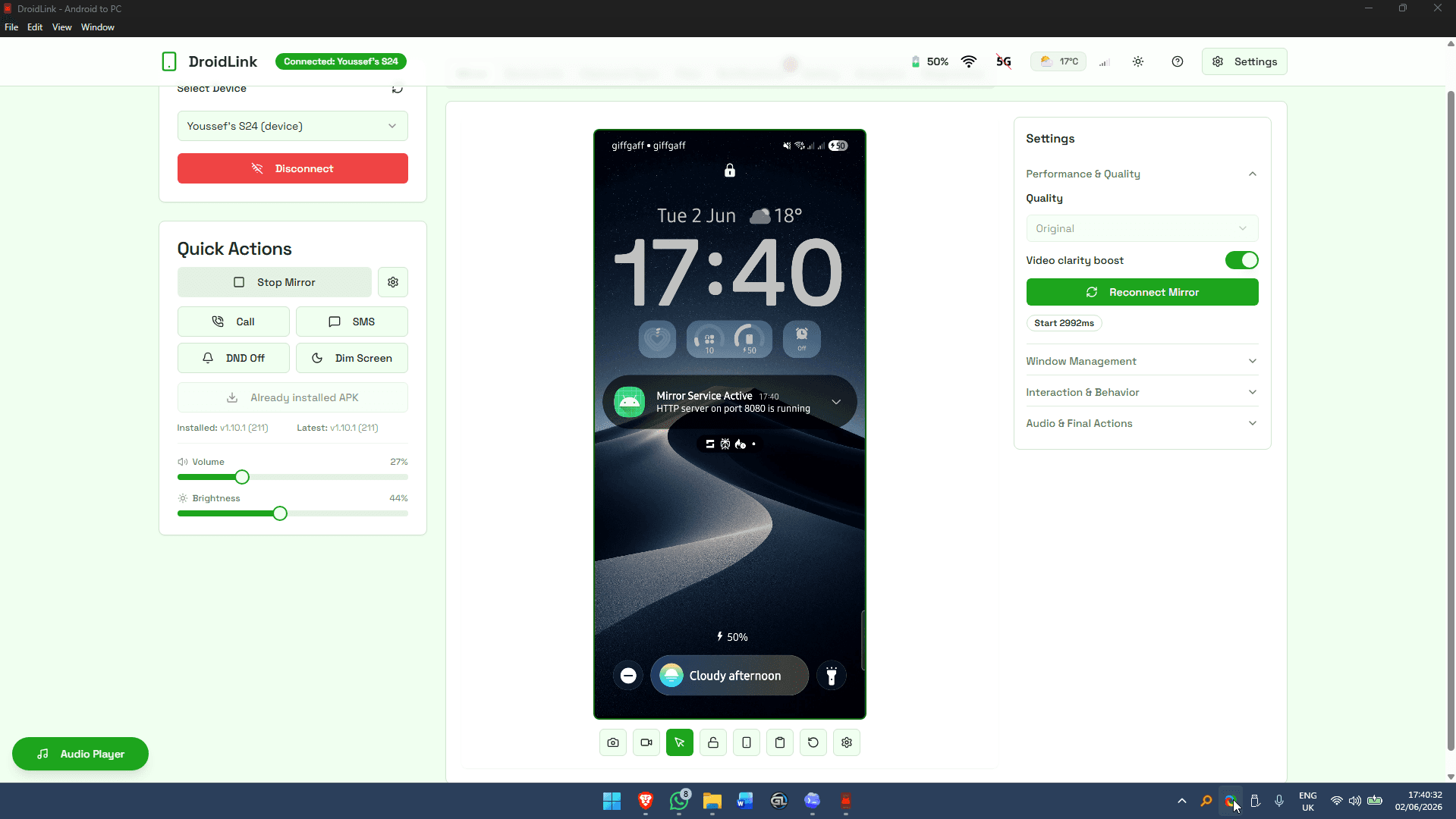This screenshot has width=1456, height=819.
Task: Open the File menu
Action: point(11,27)
